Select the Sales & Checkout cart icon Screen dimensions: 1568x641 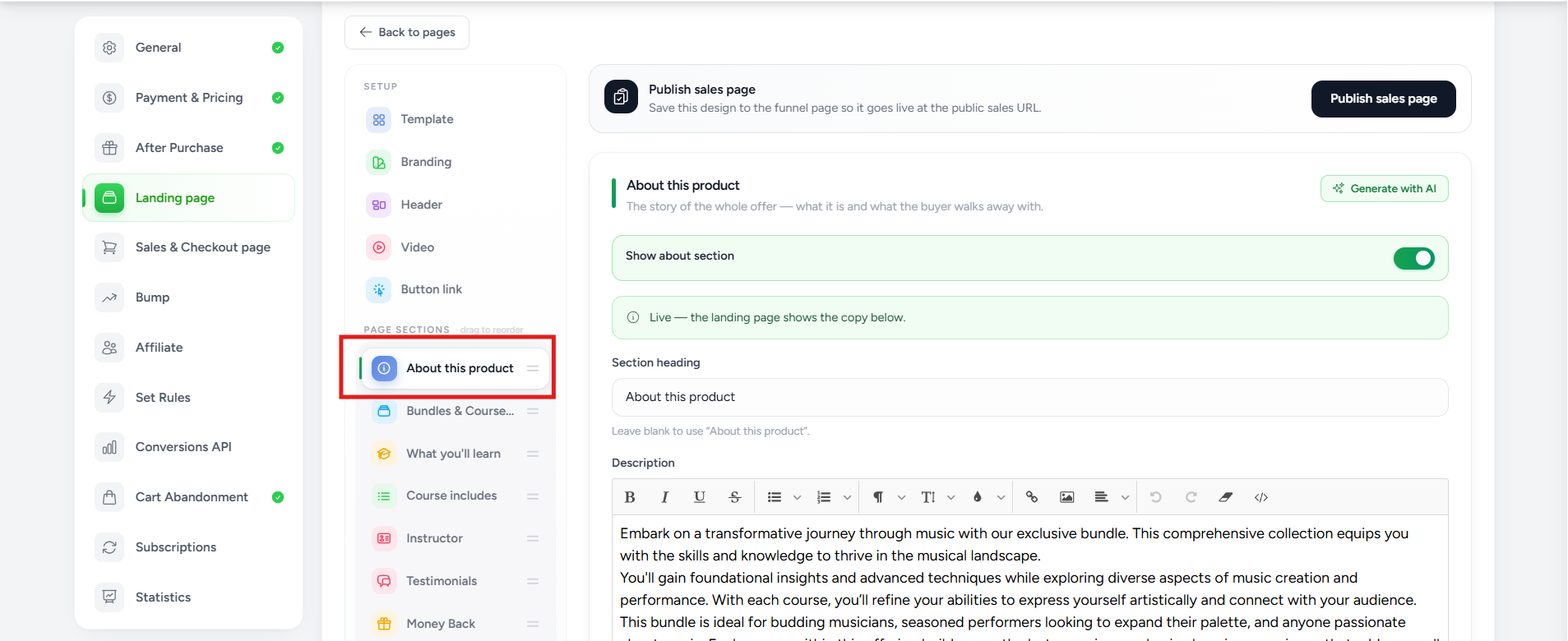point(109,247)
